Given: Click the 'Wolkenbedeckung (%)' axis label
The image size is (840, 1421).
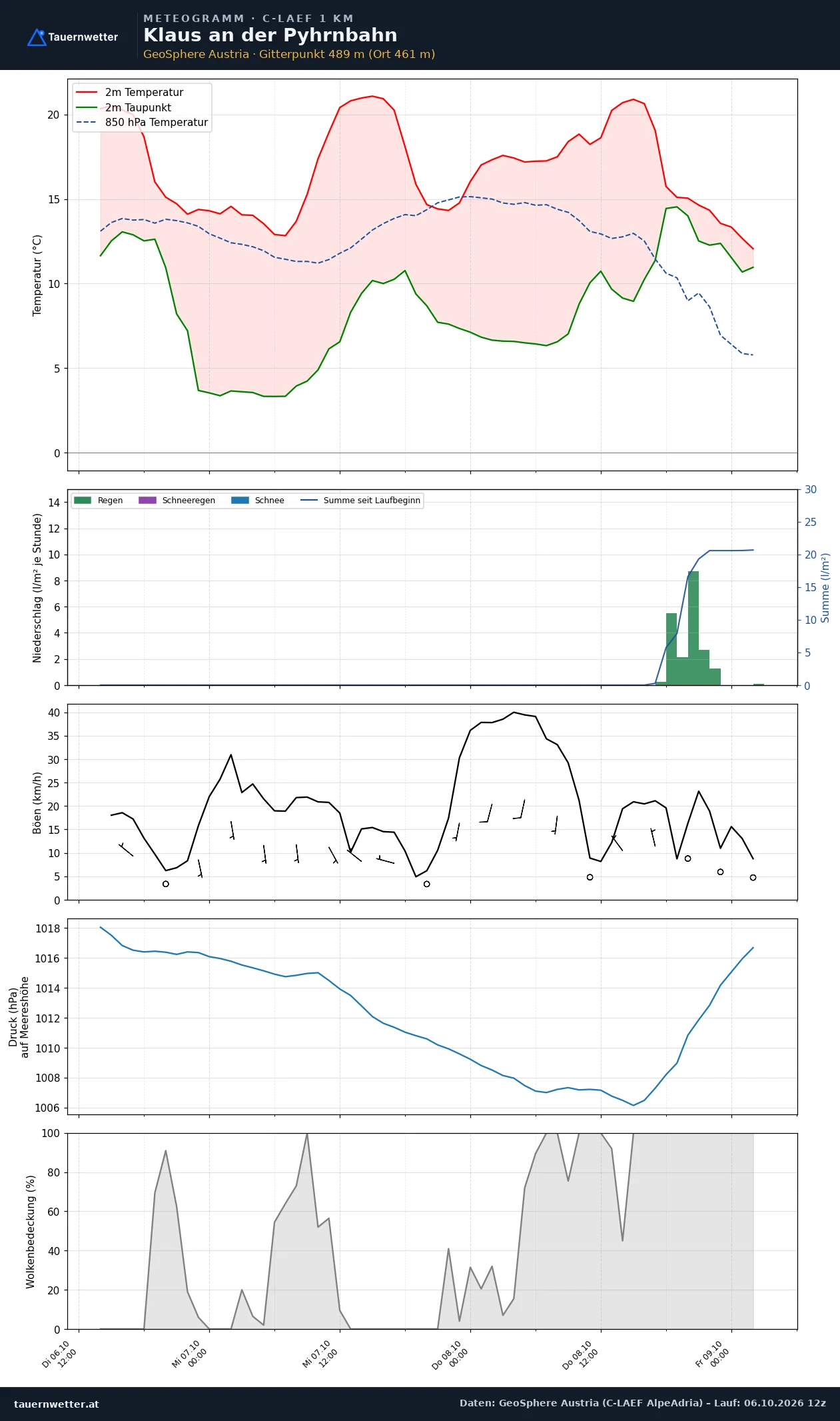Looking at the screenshot, I should tap(31, 1232).
